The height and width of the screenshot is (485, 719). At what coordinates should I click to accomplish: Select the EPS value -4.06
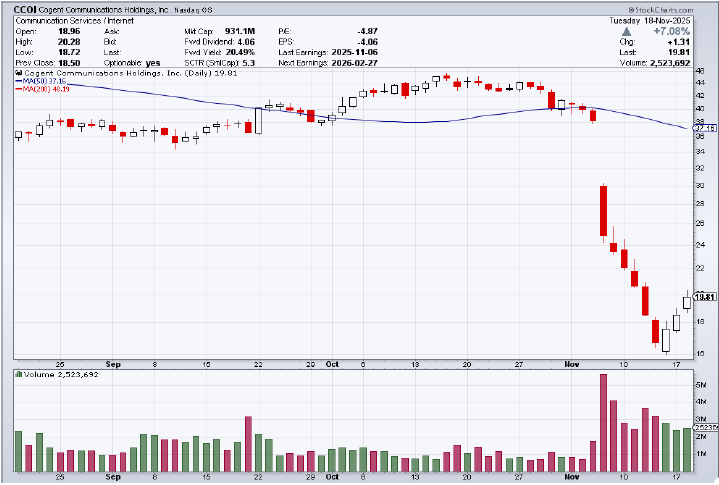[x=368, y=42]
